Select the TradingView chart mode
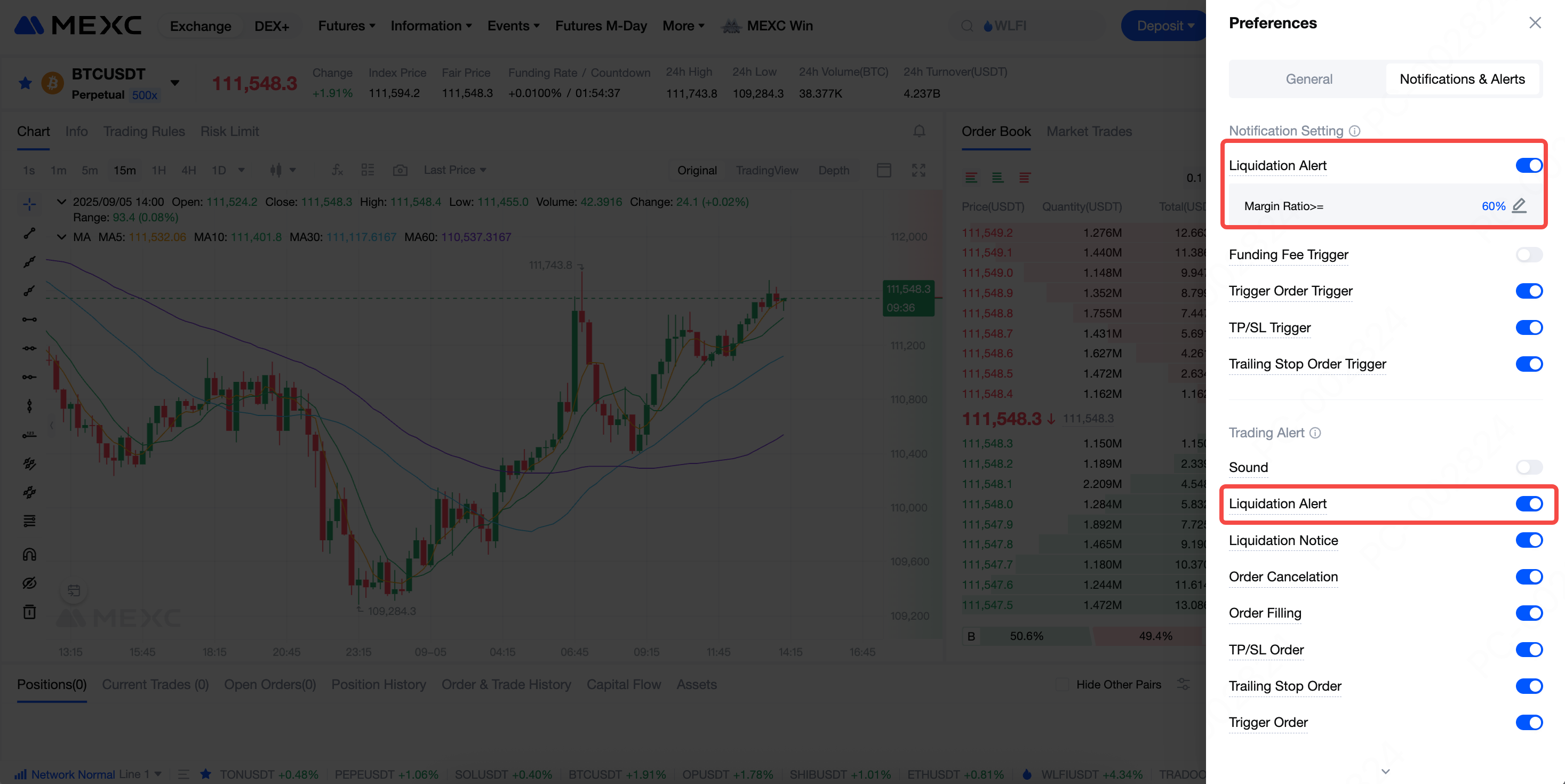 tap(766, 171)
